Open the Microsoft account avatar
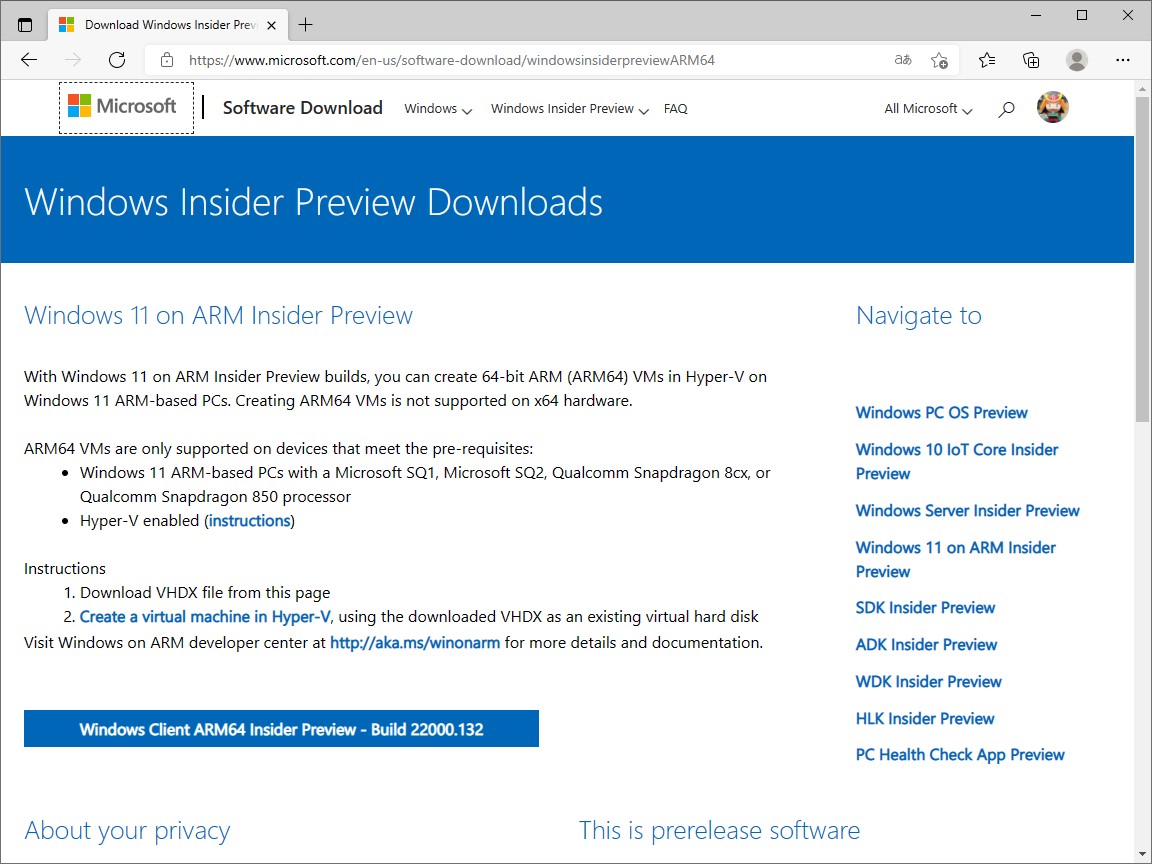 coord(1052,107)
